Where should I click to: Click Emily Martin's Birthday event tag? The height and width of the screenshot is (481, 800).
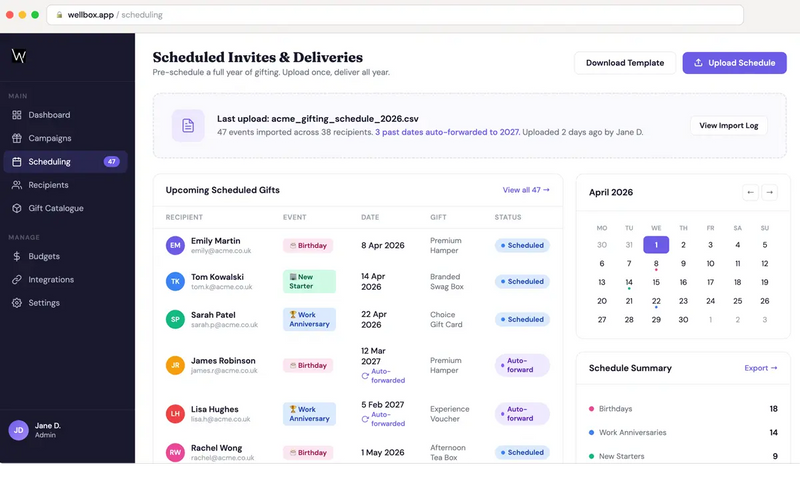pos(308,245)
